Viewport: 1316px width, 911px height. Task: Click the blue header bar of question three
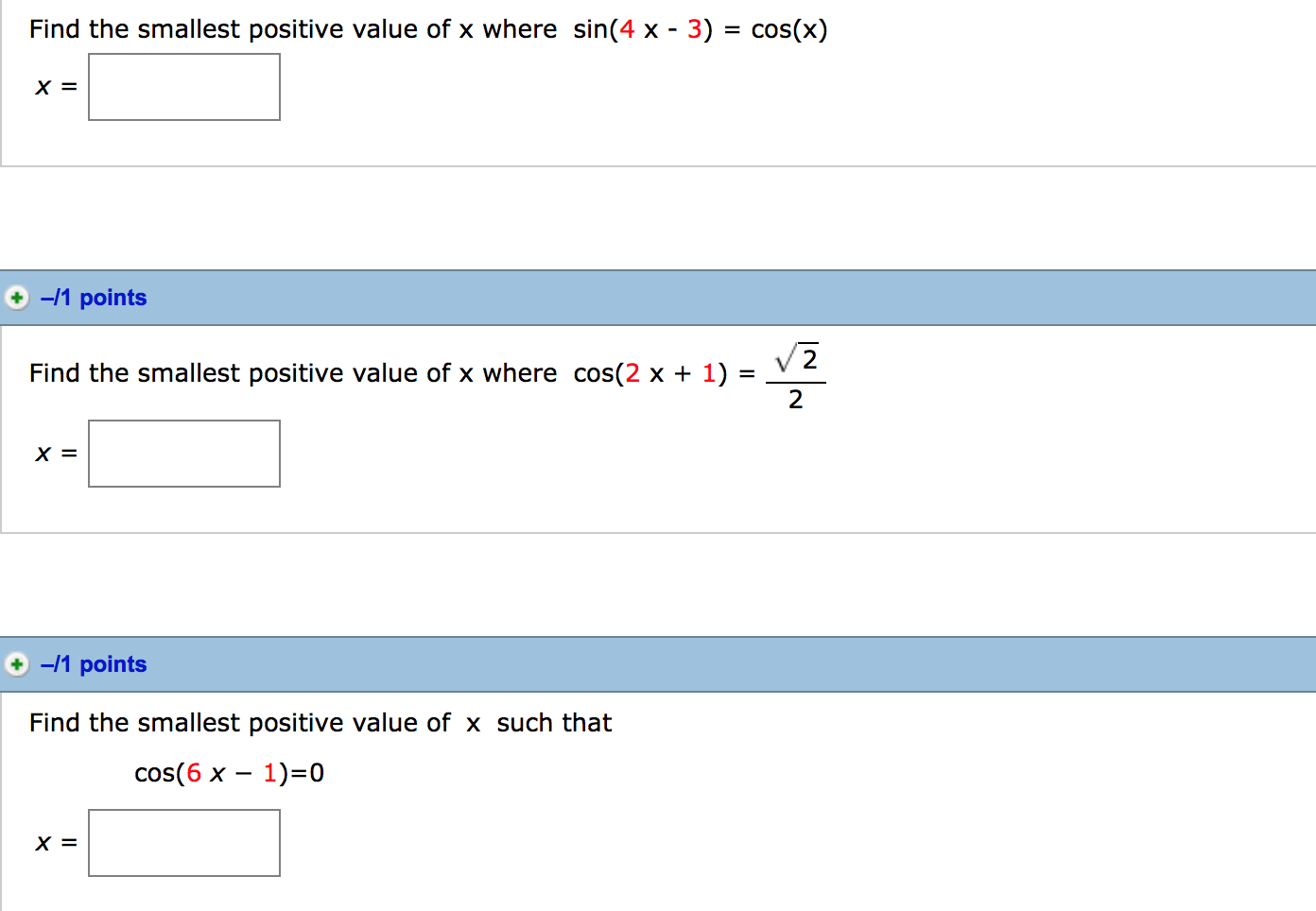662,664
